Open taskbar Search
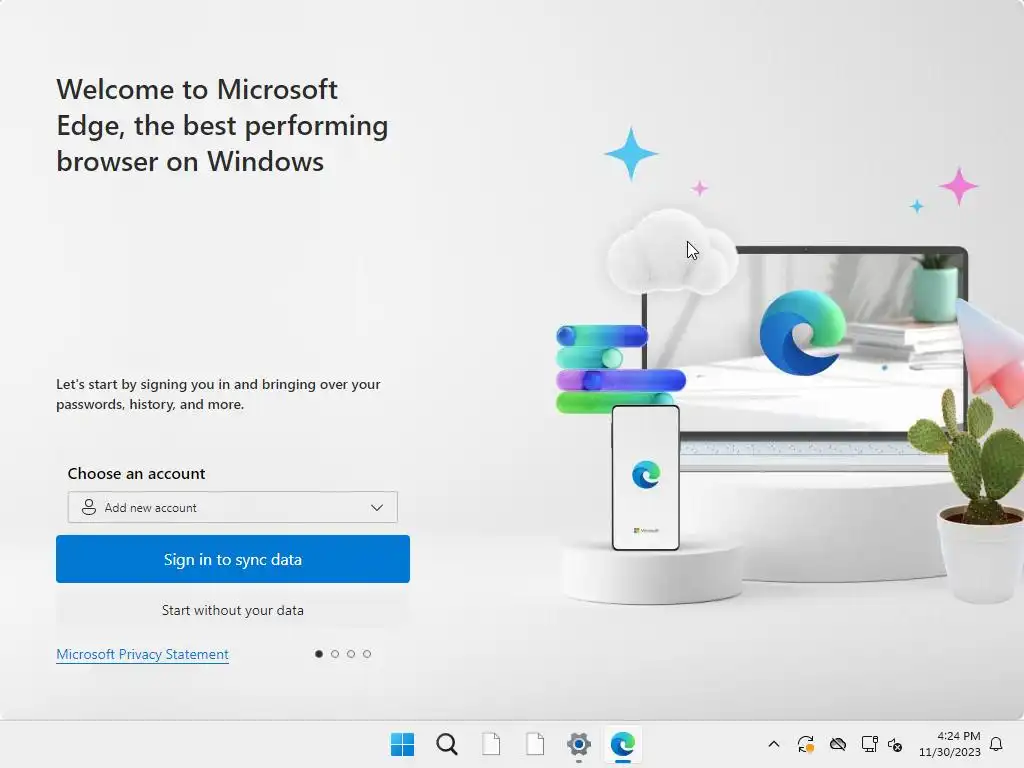The width and height of the screenshot is (1024, 768). [447, 744]
